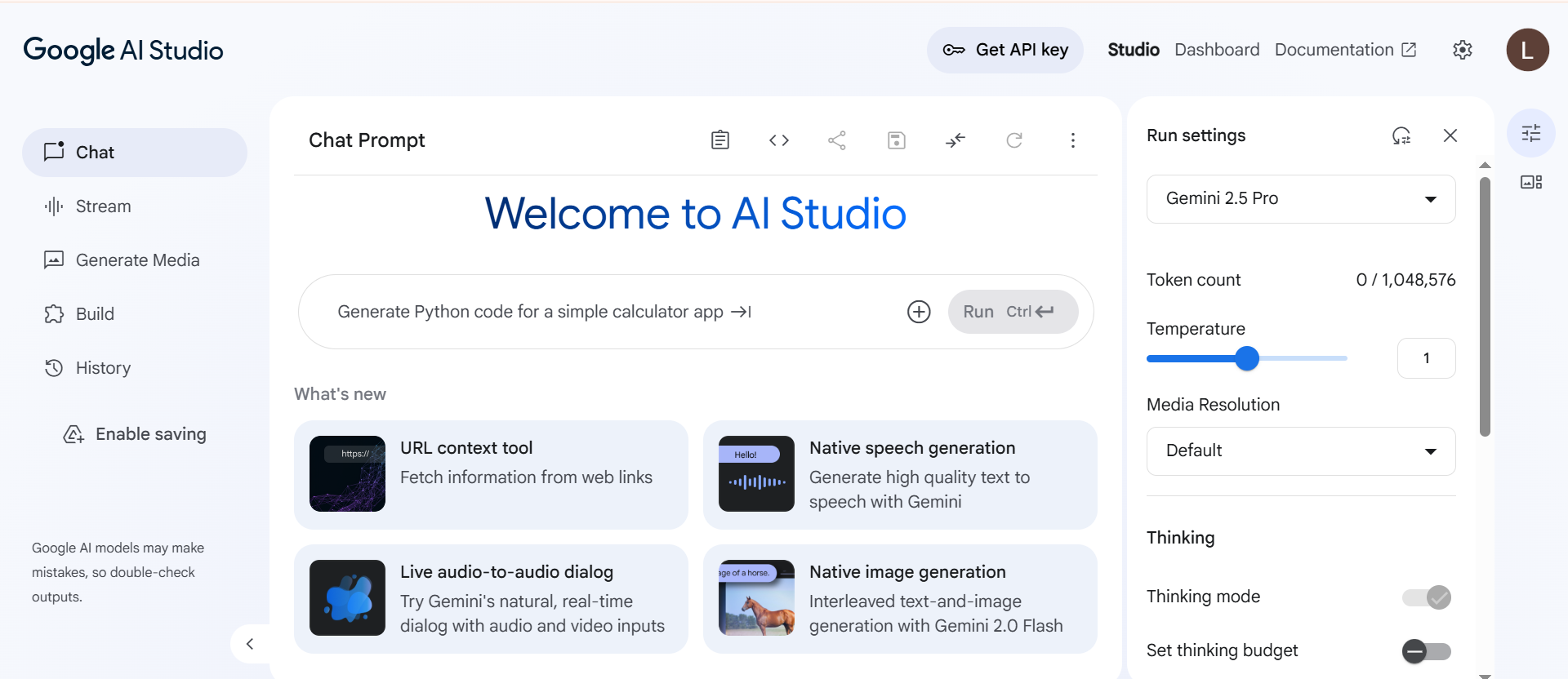The height and width of the screenshot is (679, 1568).
Task: Click the Live audio-to-audio dialog thumbnail
Action: point(347,597)
